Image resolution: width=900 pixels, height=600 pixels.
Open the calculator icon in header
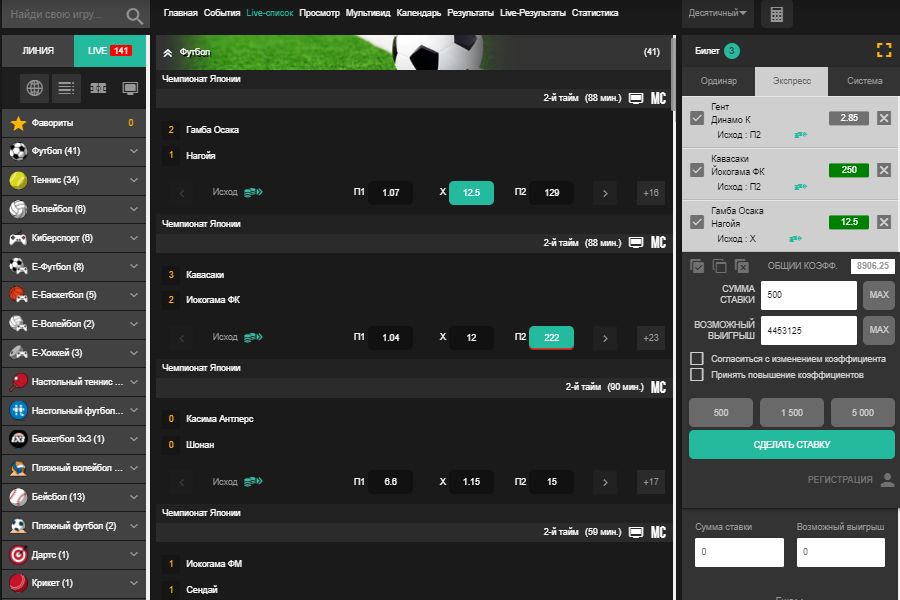click(776, 14)
